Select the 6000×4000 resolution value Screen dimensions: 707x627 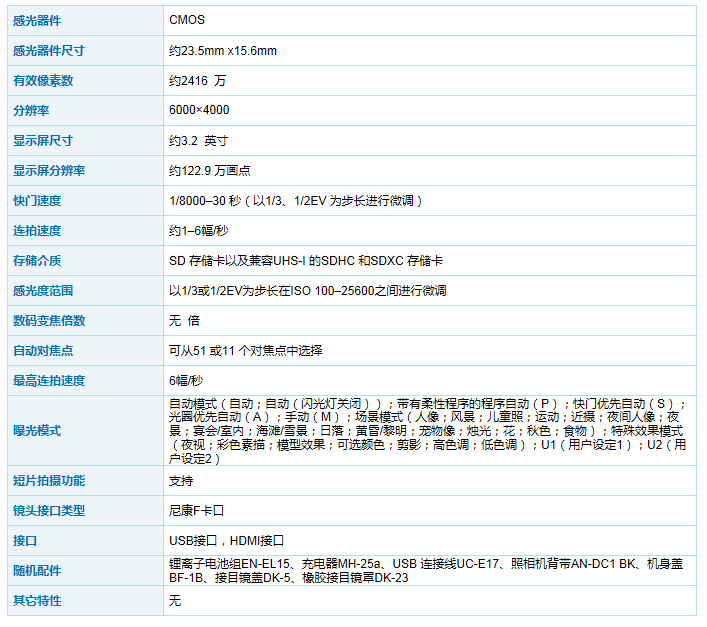199,110
